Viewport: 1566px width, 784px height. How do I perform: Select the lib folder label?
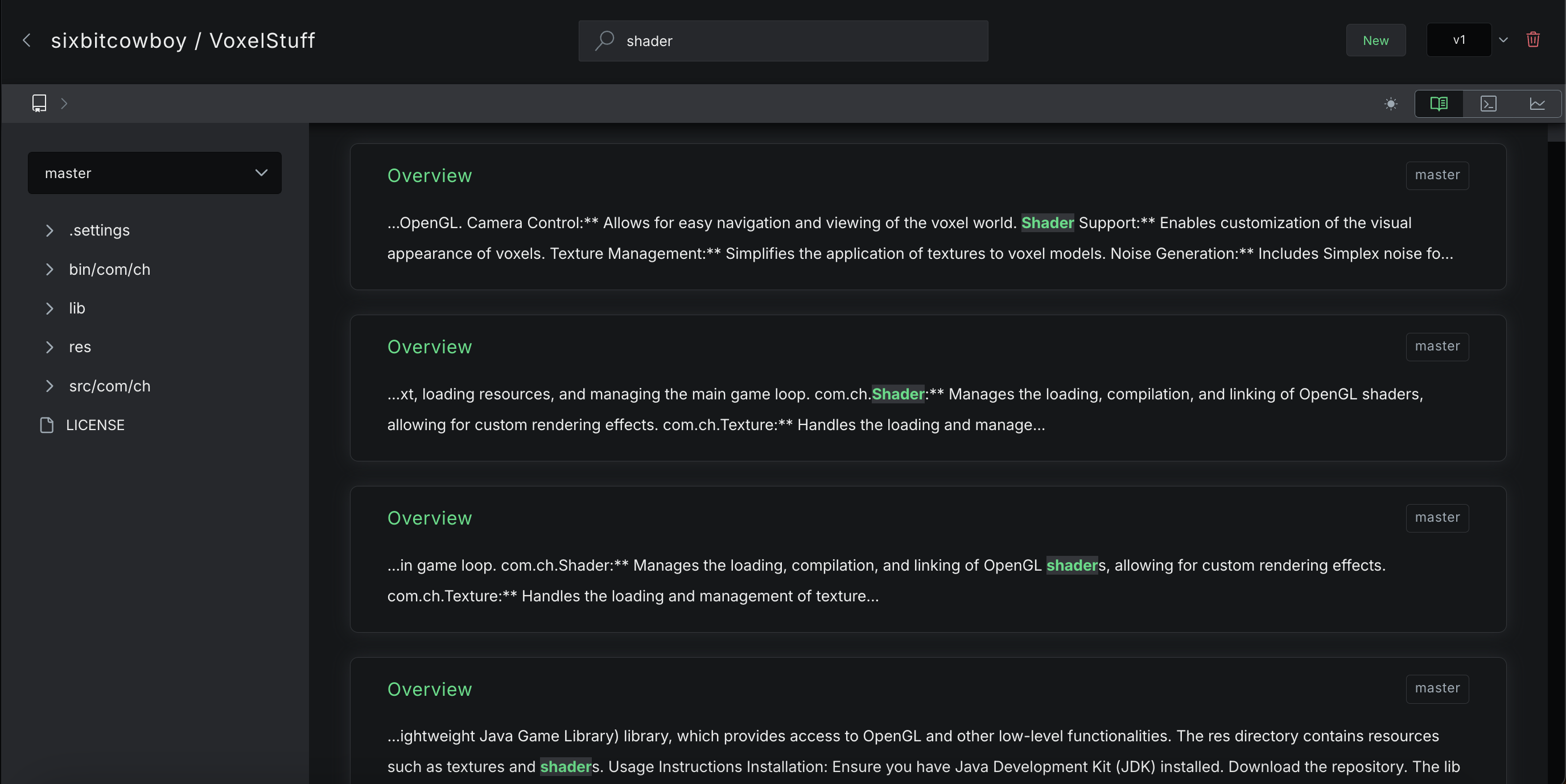[x=77, y=308]
